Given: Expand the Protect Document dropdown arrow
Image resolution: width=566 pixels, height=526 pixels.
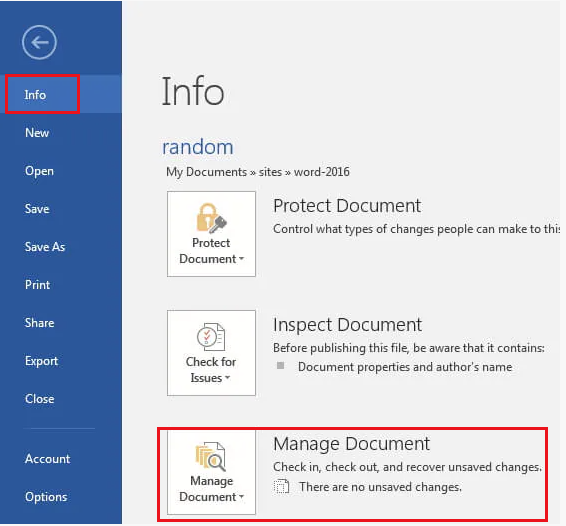Looking at the screenshot, I should (x=241, y=259).
